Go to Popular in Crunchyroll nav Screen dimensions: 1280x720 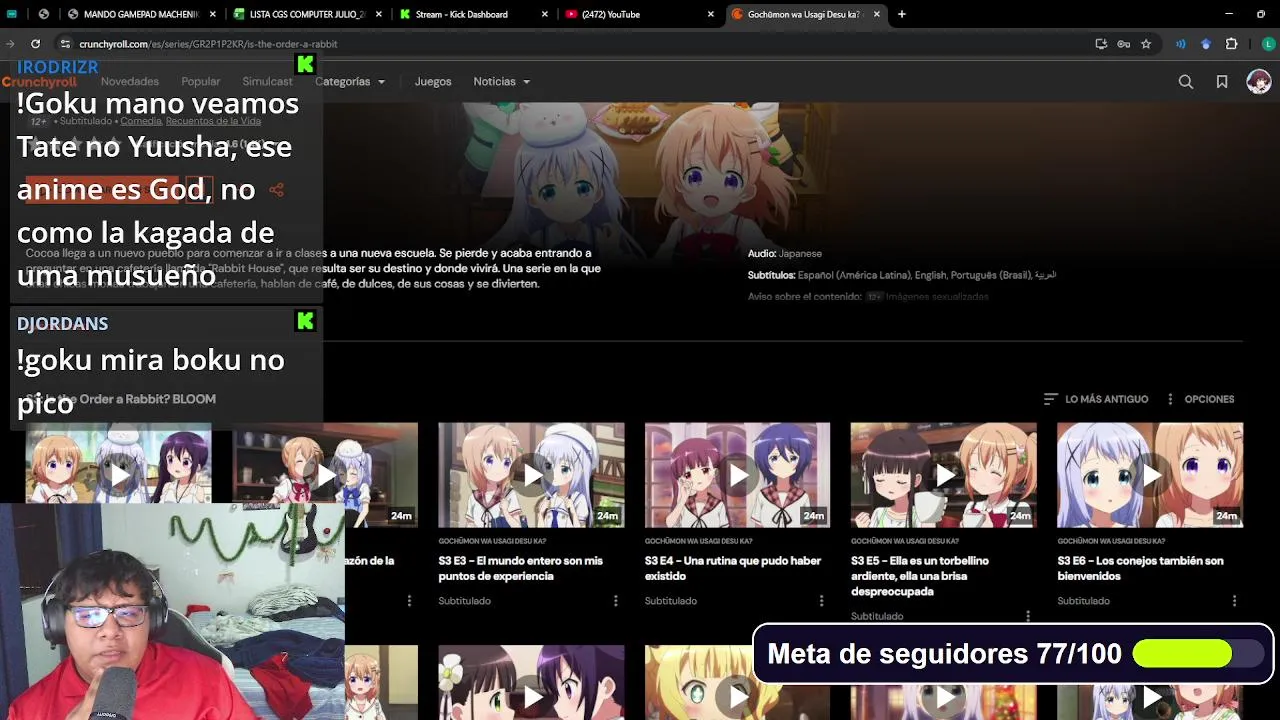[x=201, y=82]
